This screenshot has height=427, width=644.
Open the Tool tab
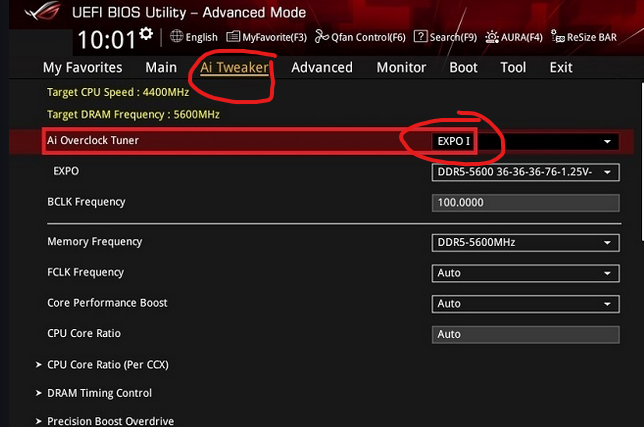513,67
